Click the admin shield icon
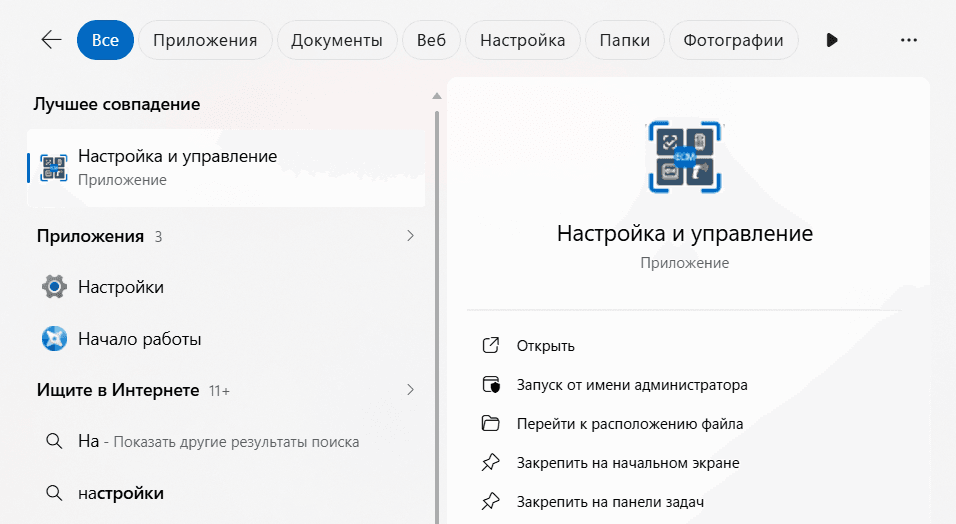Screen dimensions: 956x524 [491, 385]
